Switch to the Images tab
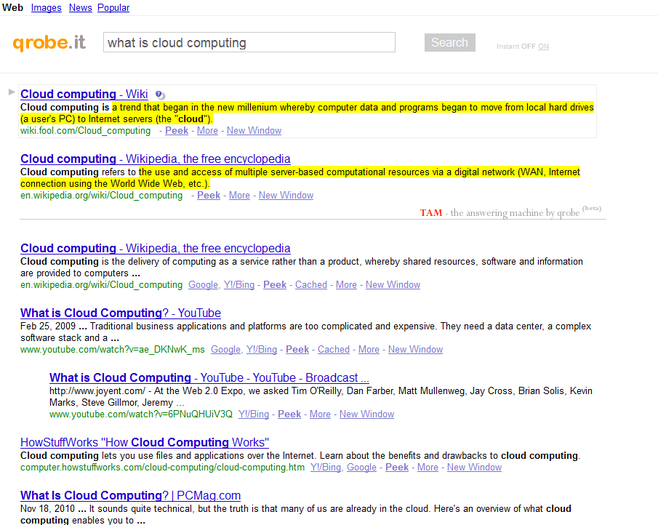658x525 pixels. (46, 8)
